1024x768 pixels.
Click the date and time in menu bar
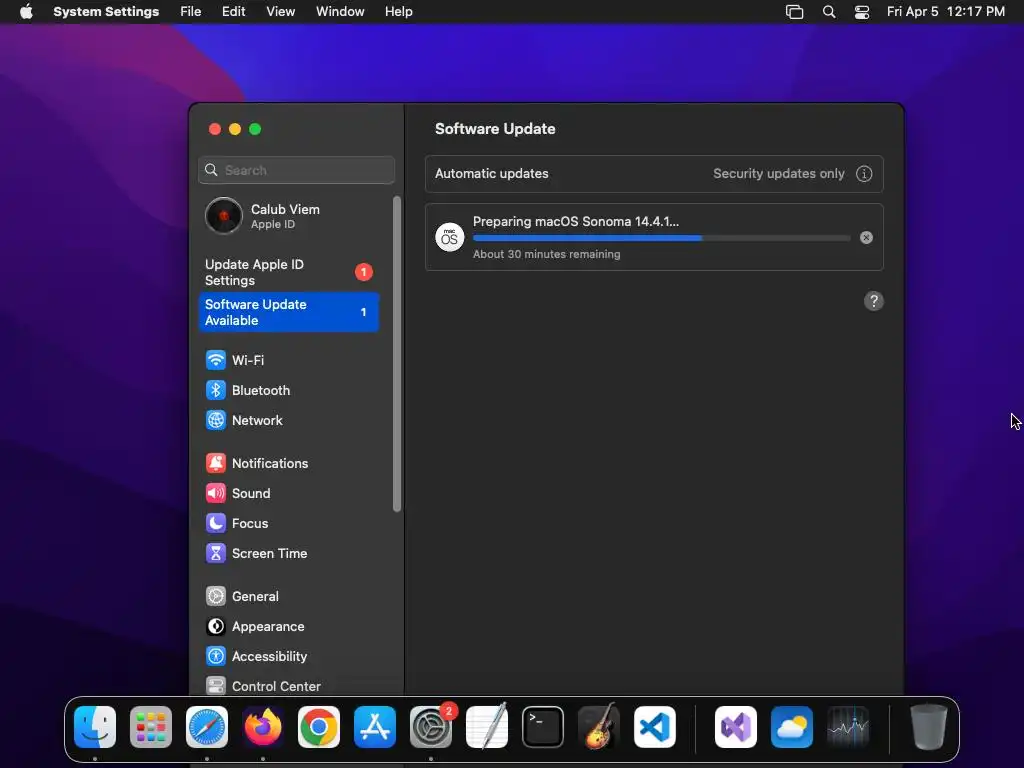pyautogui.click(x=946, y=12)
